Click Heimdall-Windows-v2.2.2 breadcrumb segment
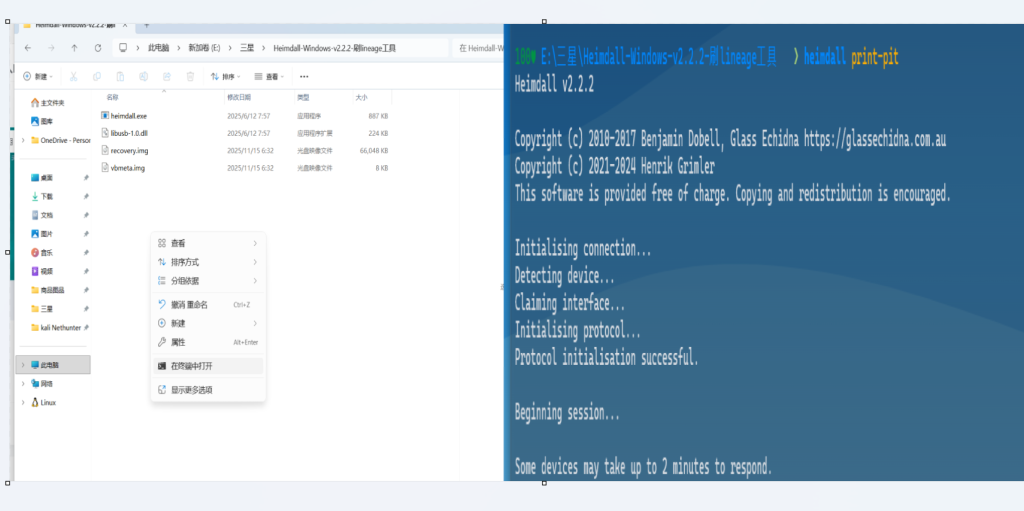This screenshot has height=511, width=1024. tap(334, 48)
